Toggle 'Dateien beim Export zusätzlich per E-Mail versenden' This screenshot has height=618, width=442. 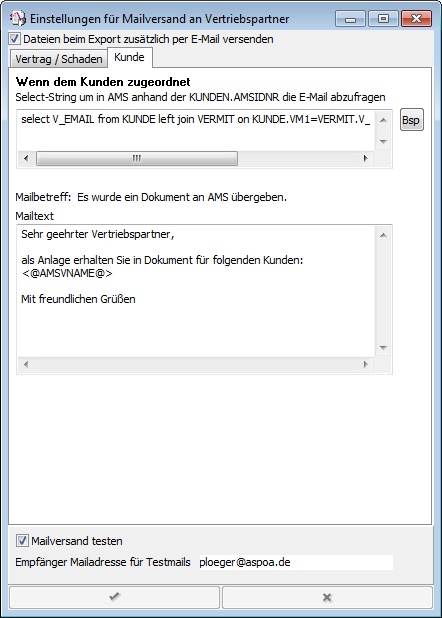(x=15, y=39)
